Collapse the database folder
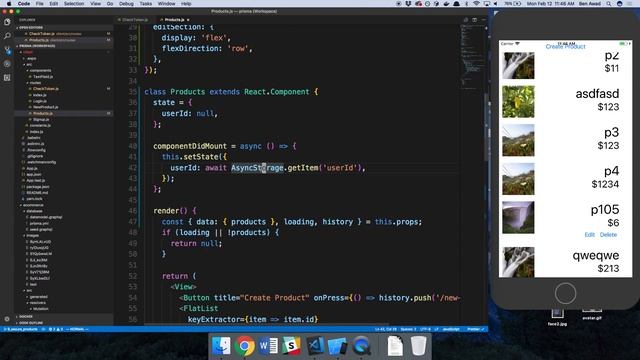This screenshot has height=360, width=640. (34, 211)
